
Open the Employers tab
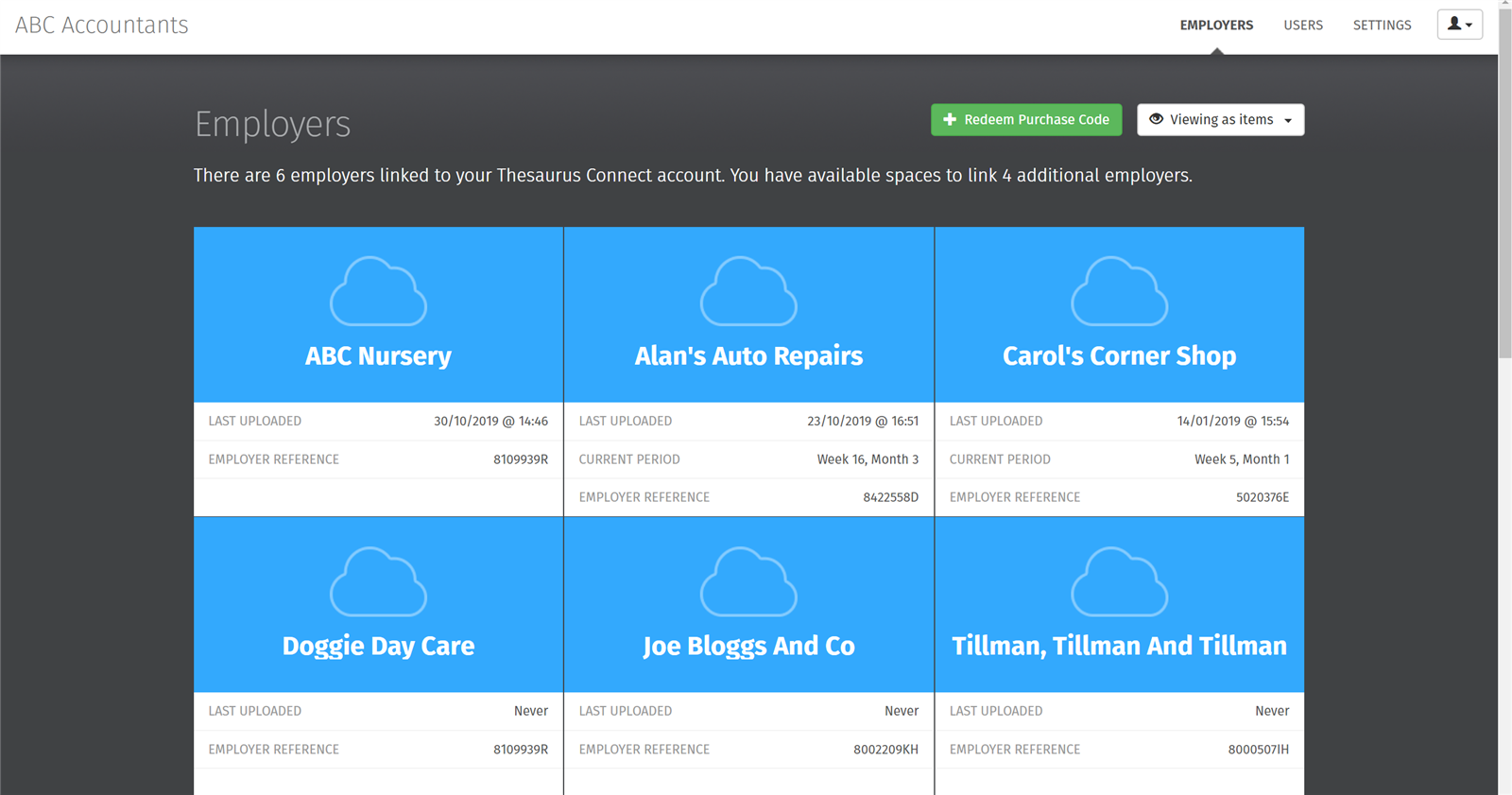1216,26
